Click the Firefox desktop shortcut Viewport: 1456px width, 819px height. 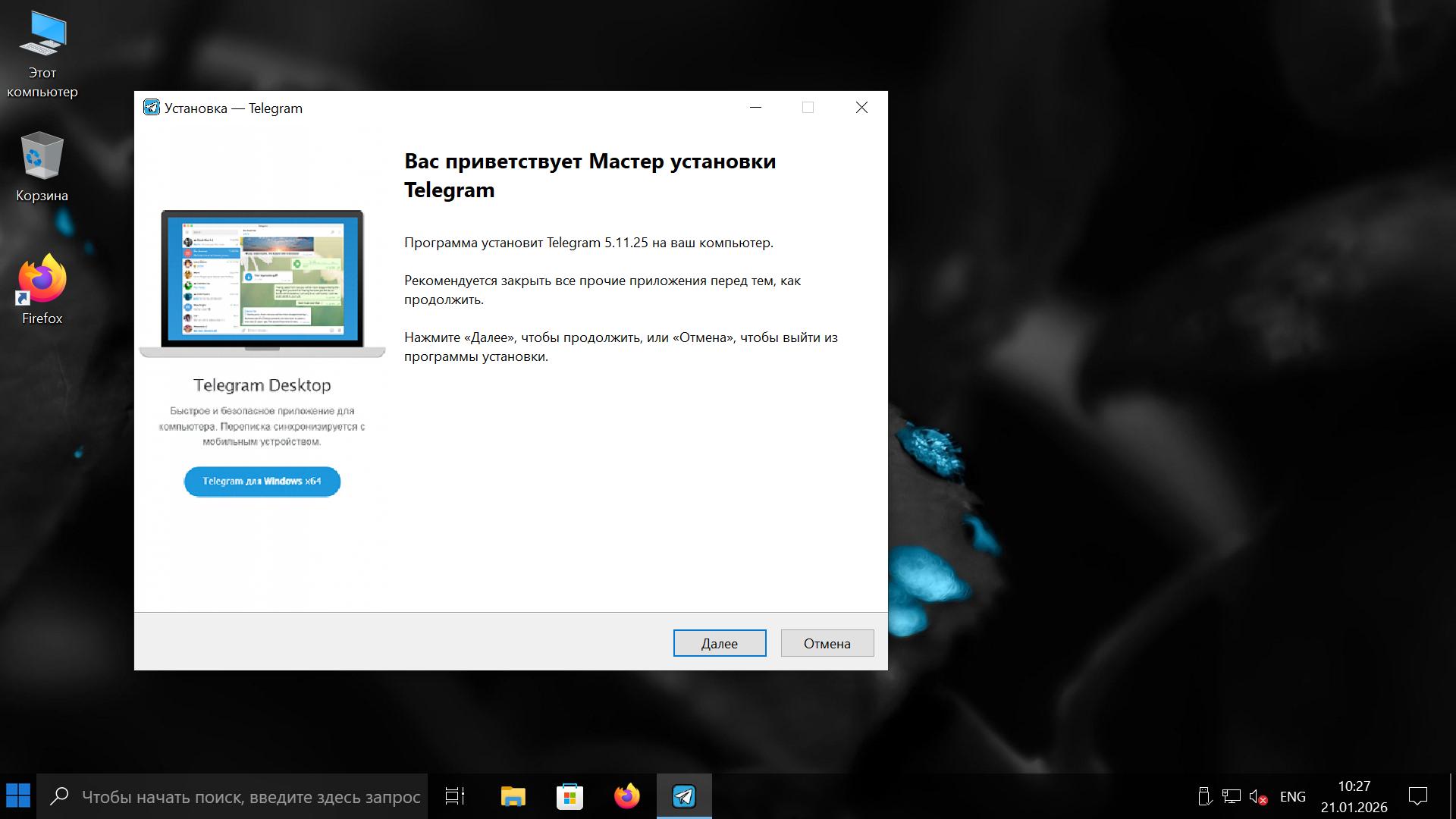pos(42,280)
